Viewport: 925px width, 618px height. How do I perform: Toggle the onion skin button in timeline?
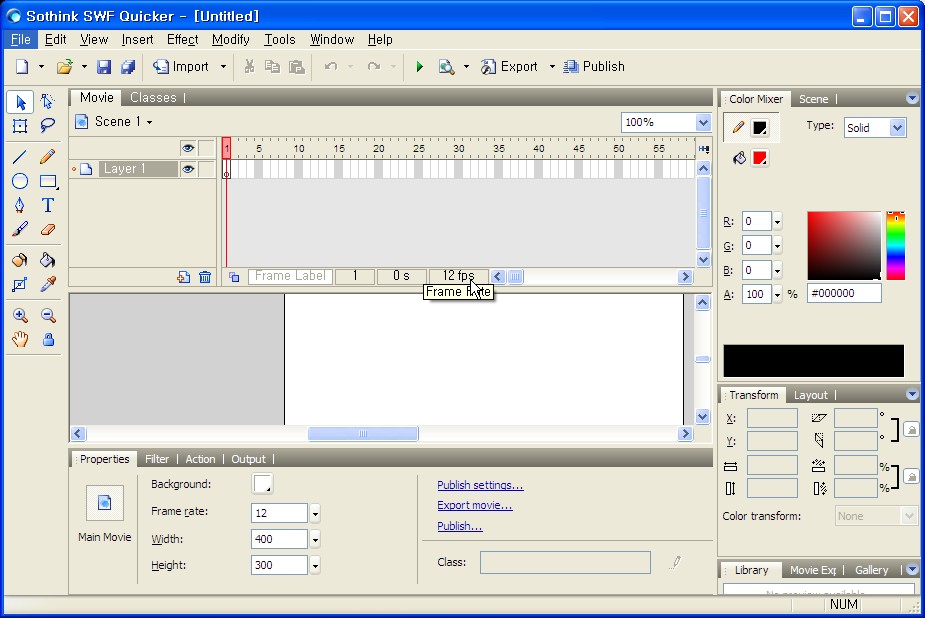(234, 277)
